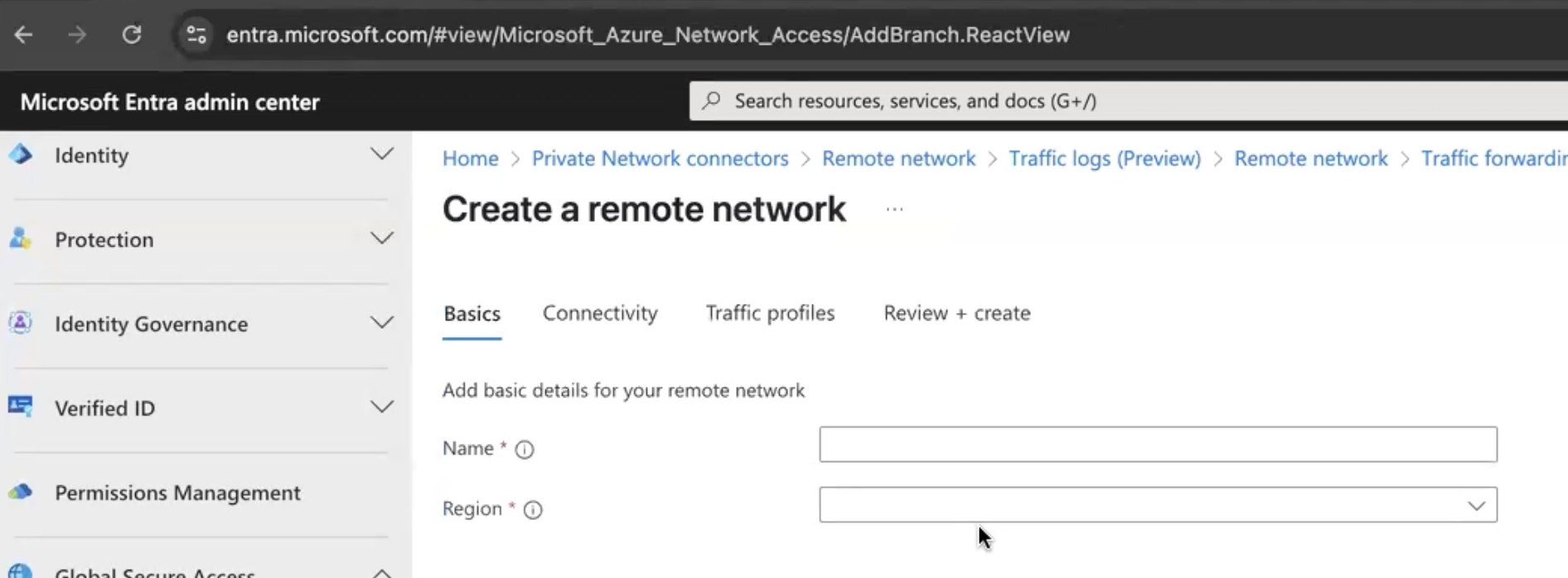Image resolution: width=1568 pixels, height=578 pixels.
Task: Reload the page with the refresh icon
Action: [132, 35]
